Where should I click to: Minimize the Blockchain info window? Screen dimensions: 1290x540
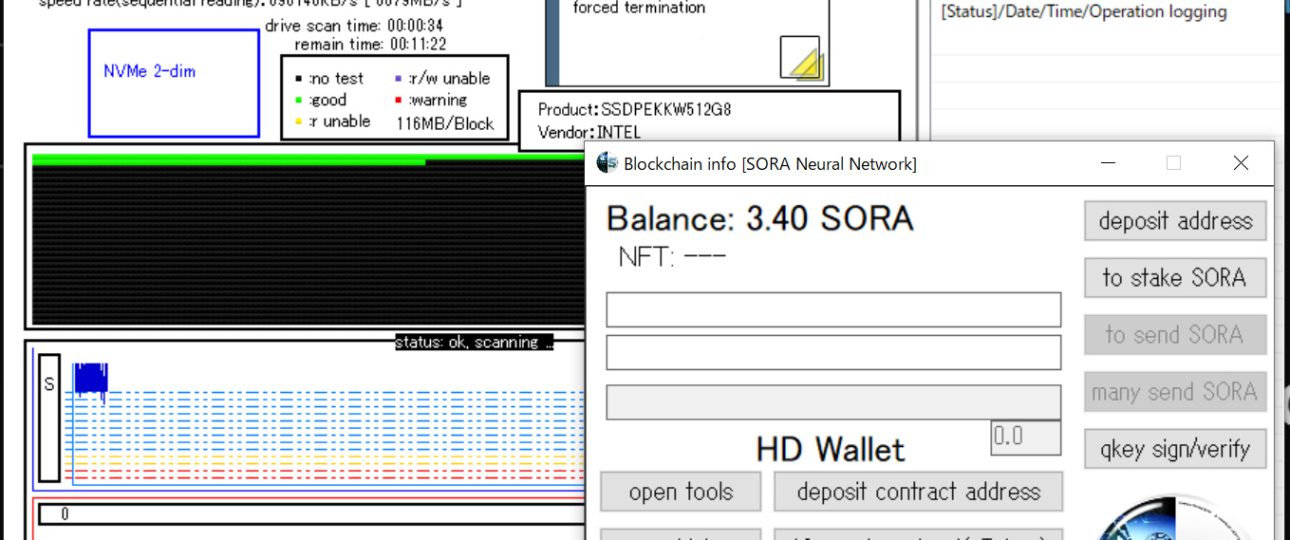point(1108,163)
